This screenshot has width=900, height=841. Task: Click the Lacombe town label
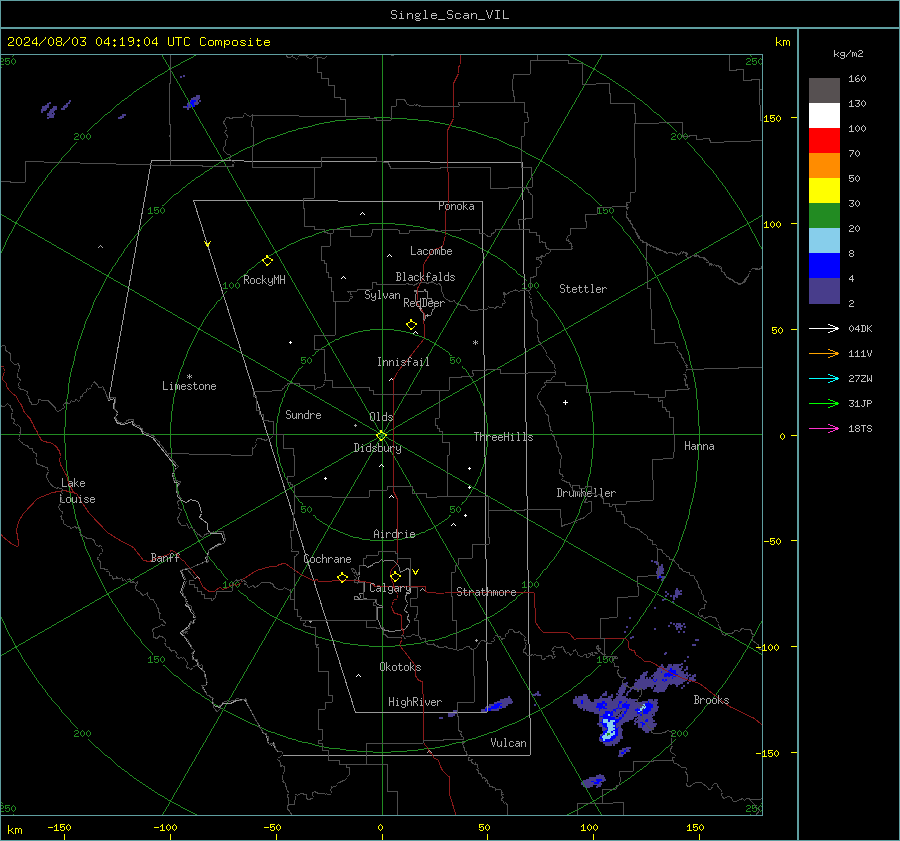431,251
